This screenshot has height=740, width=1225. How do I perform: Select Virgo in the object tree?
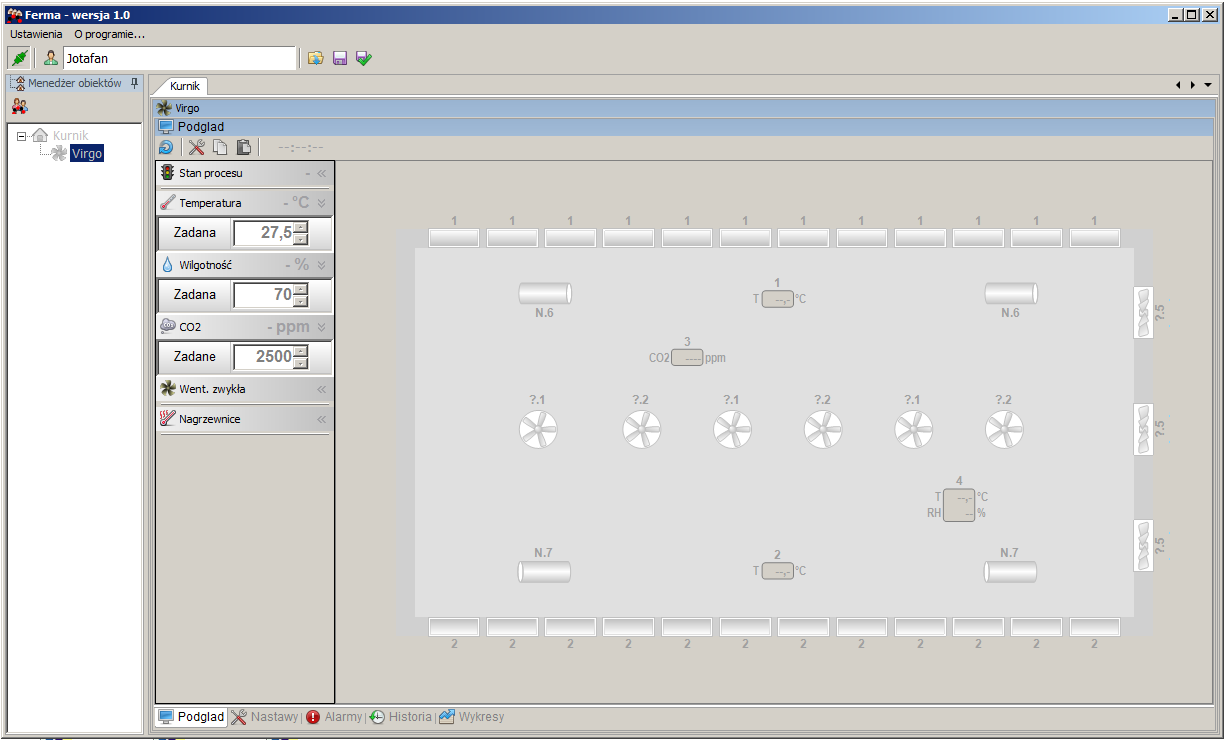pyautogui.click(x=87, y=154)
